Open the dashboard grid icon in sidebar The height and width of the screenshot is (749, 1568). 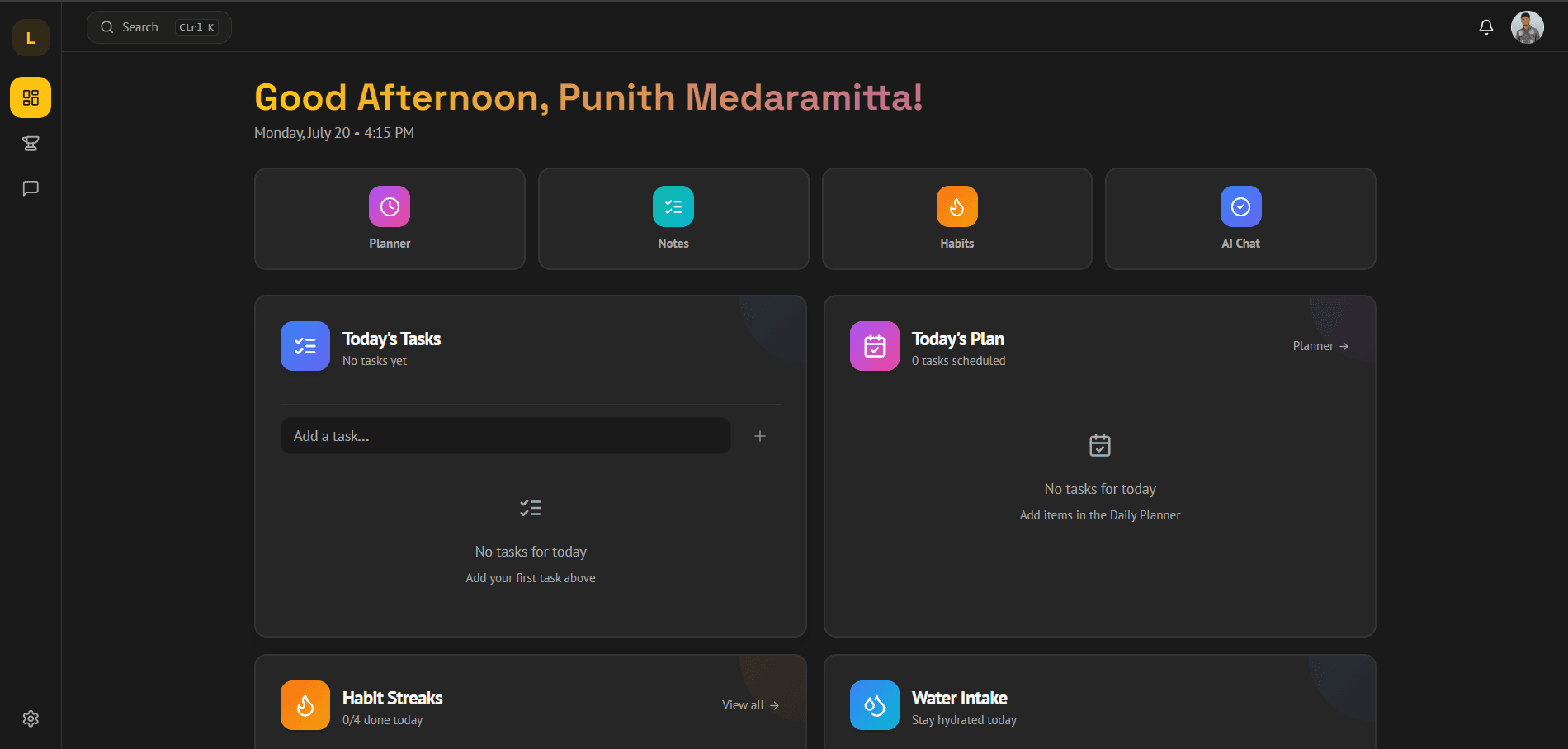click(x=31, y=97)
